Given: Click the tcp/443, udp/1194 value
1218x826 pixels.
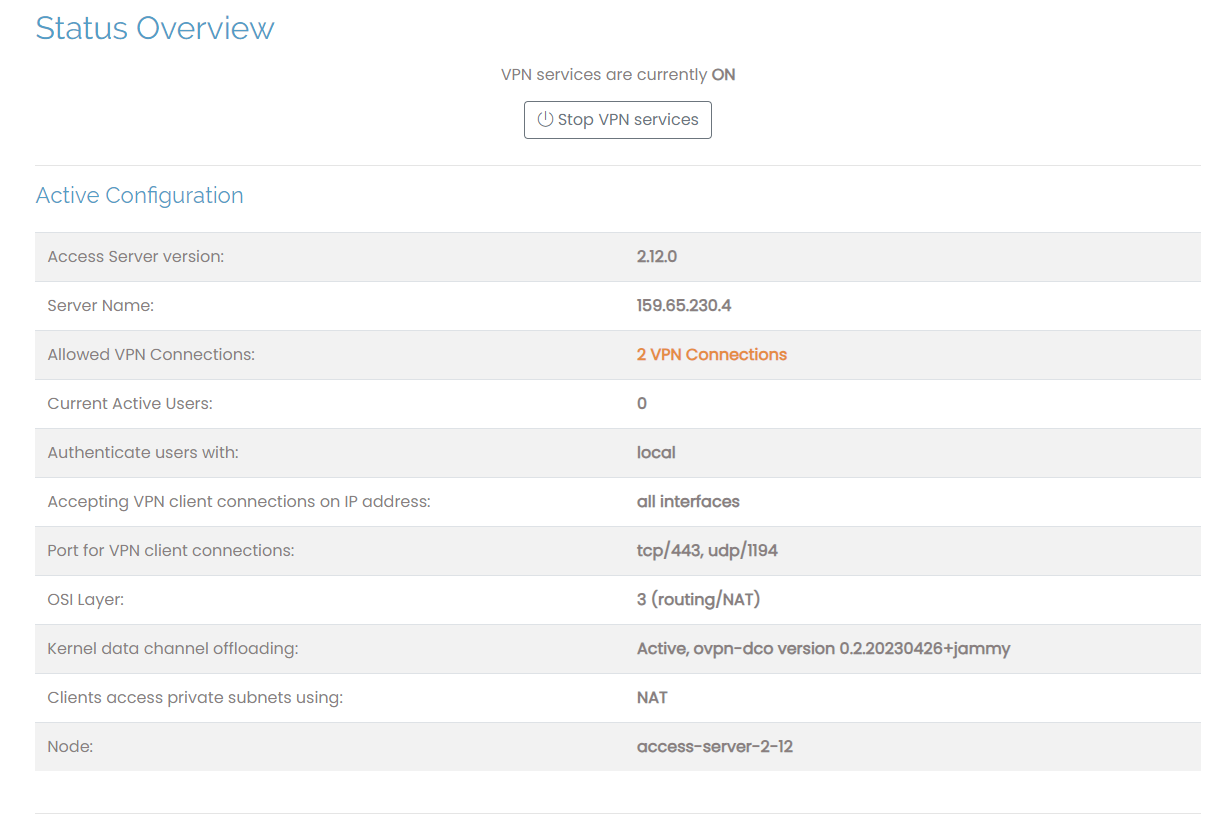Looking at the screenshot, I should (x=707, y=550).
